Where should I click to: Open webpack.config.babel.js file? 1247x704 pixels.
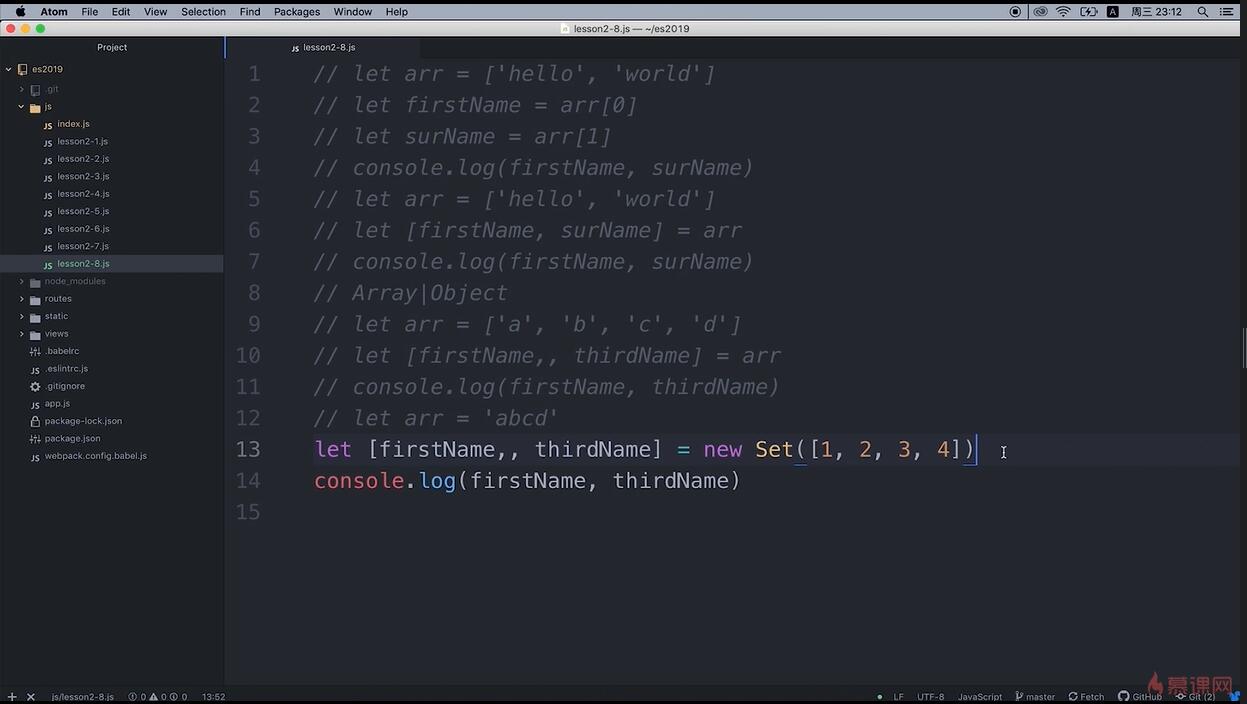pyautogui.click(x=95, y=456)
